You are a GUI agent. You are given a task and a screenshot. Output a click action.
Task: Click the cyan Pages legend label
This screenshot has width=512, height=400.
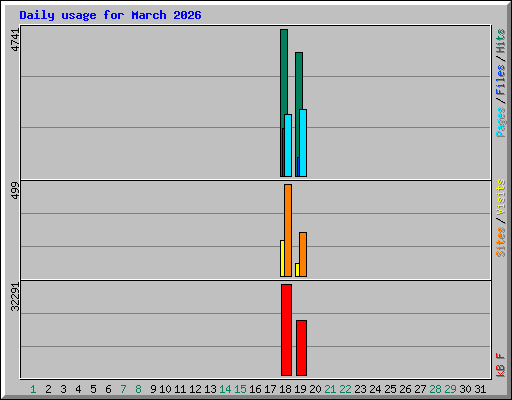pos(500,122)
